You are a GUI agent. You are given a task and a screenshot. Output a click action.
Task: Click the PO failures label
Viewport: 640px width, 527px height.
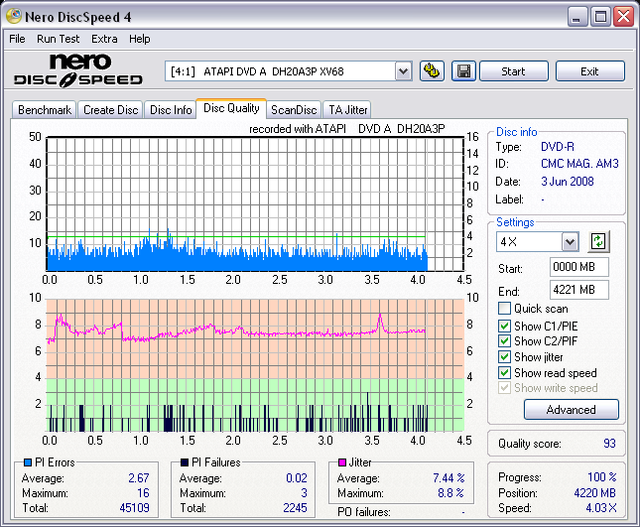pos(364,511)
